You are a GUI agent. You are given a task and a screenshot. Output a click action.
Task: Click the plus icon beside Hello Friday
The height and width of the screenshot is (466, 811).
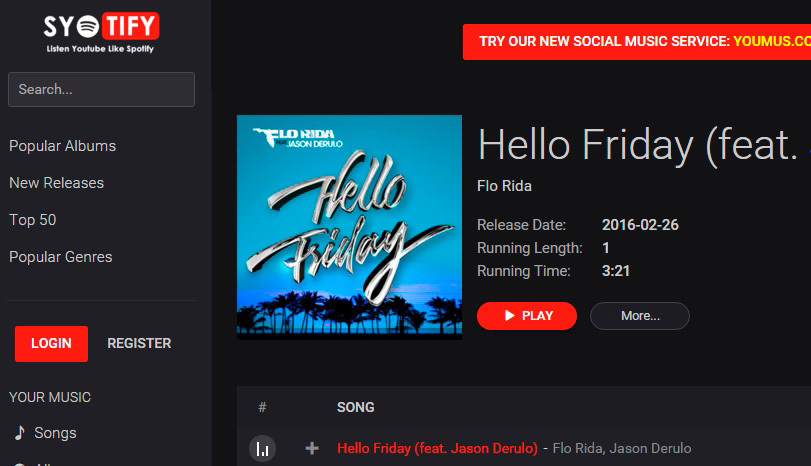tap(312, 449)
